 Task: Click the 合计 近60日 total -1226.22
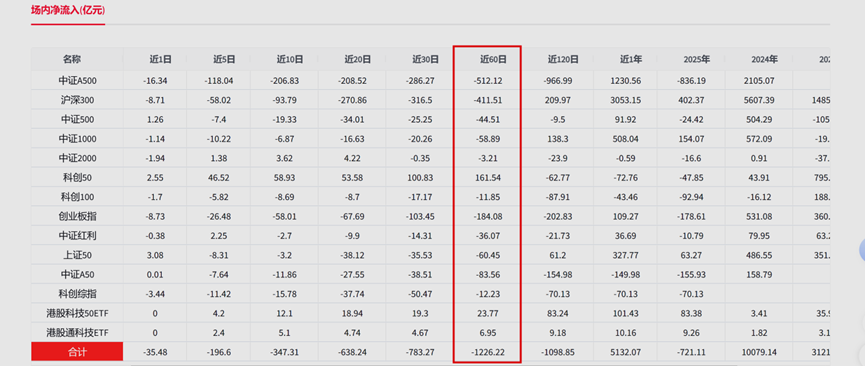pos(488,352)
